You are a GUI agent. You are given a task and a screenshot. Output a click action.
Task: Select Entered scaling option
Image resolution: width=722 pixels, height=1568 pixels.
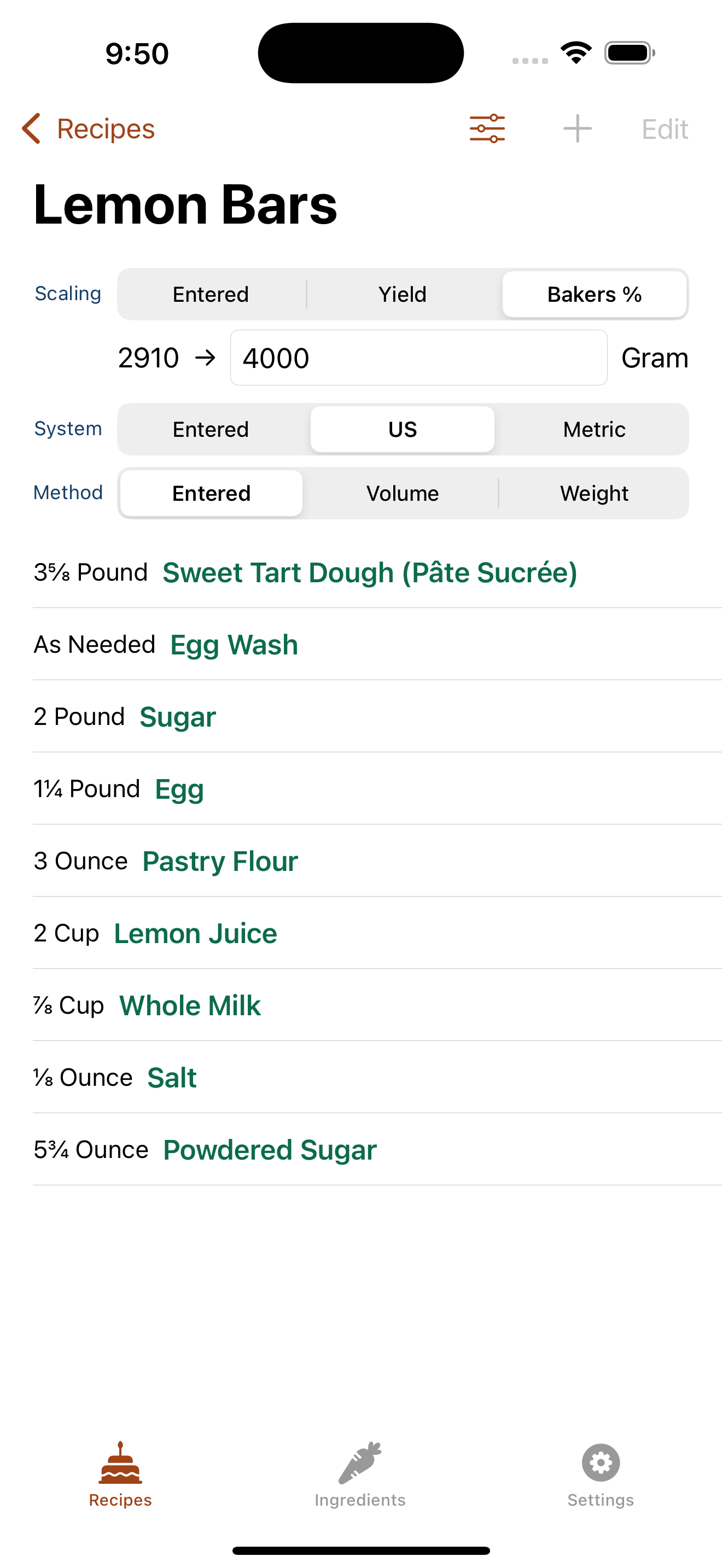(211, 294)
